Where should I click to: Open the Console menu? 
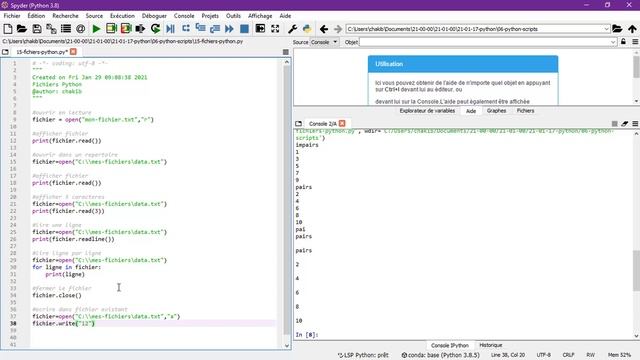pos(184,16)
